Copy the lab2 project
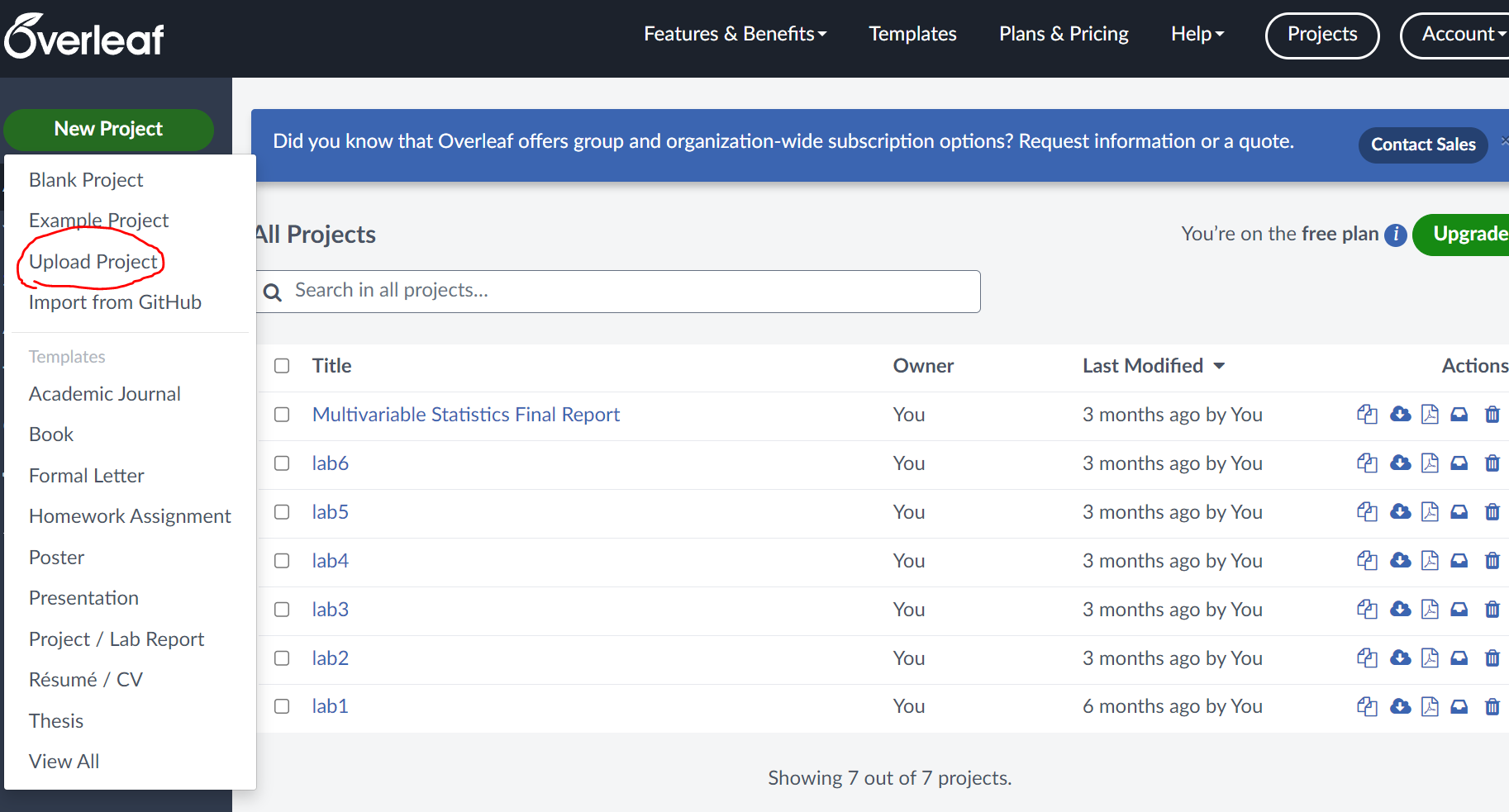The width and height of the screenshot is (1509, 812). pyautogui.click(x=1367, y=658)
